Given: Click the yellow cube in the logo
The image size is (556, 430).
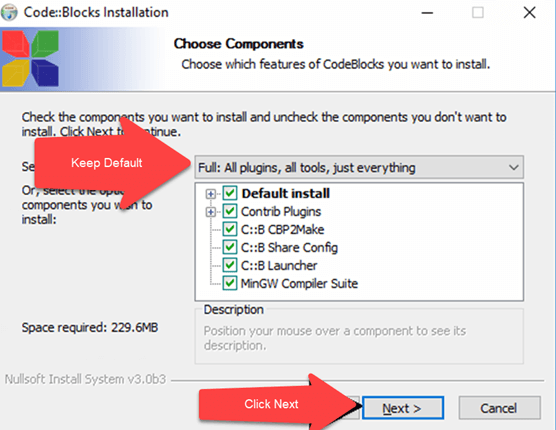Looking at the screenshot, I should [16, 73].
